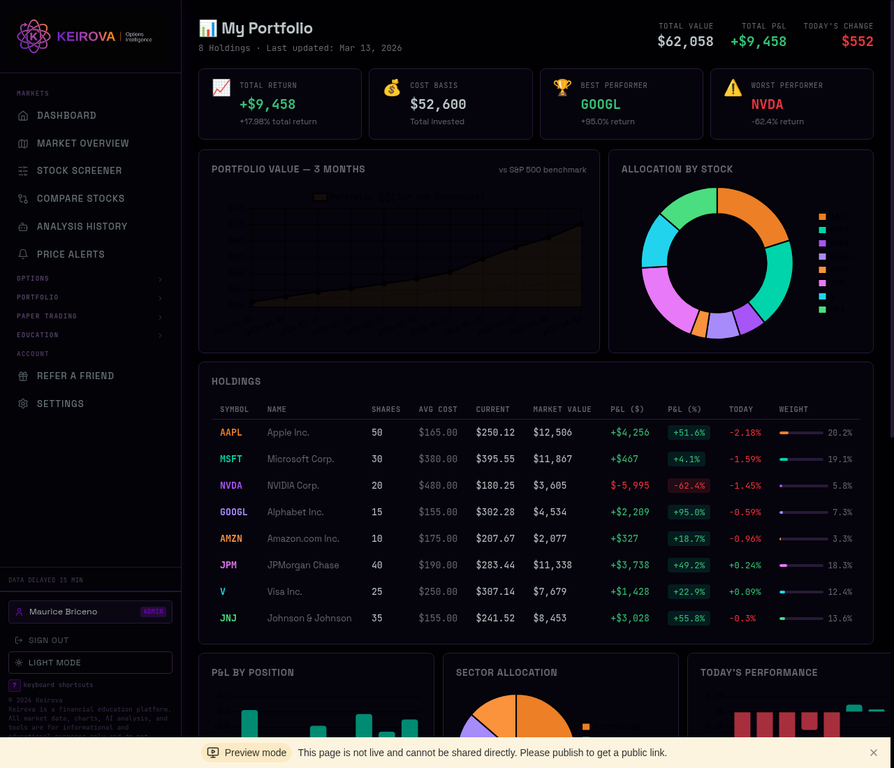Click the Market Overview map icon
The image size is (894, 768).
pyautogui.click(x=23, y=144)
